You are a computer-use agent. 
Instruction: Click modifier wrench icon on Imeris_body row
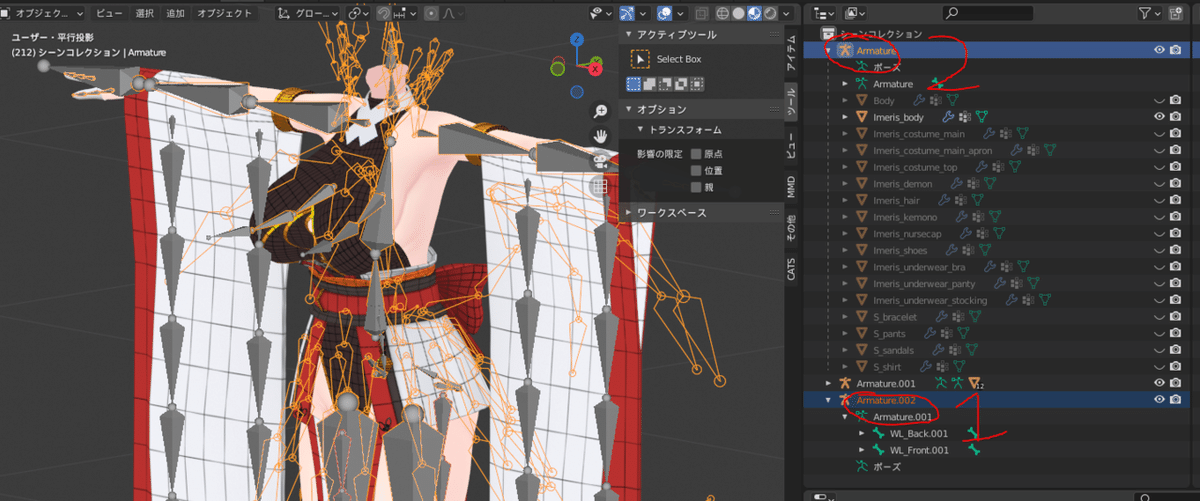click(948, 117)
